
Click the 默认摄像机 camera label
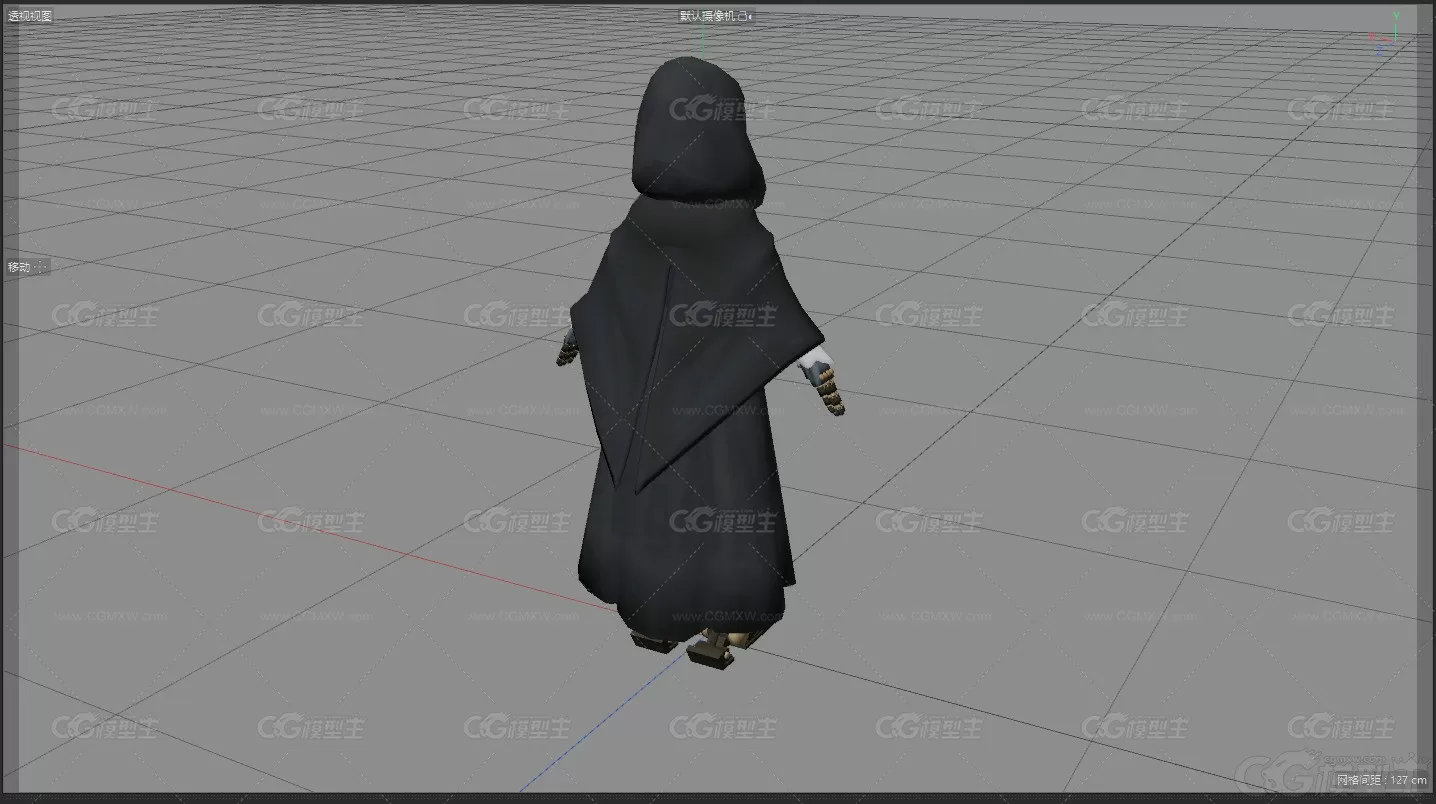[709, 16]
